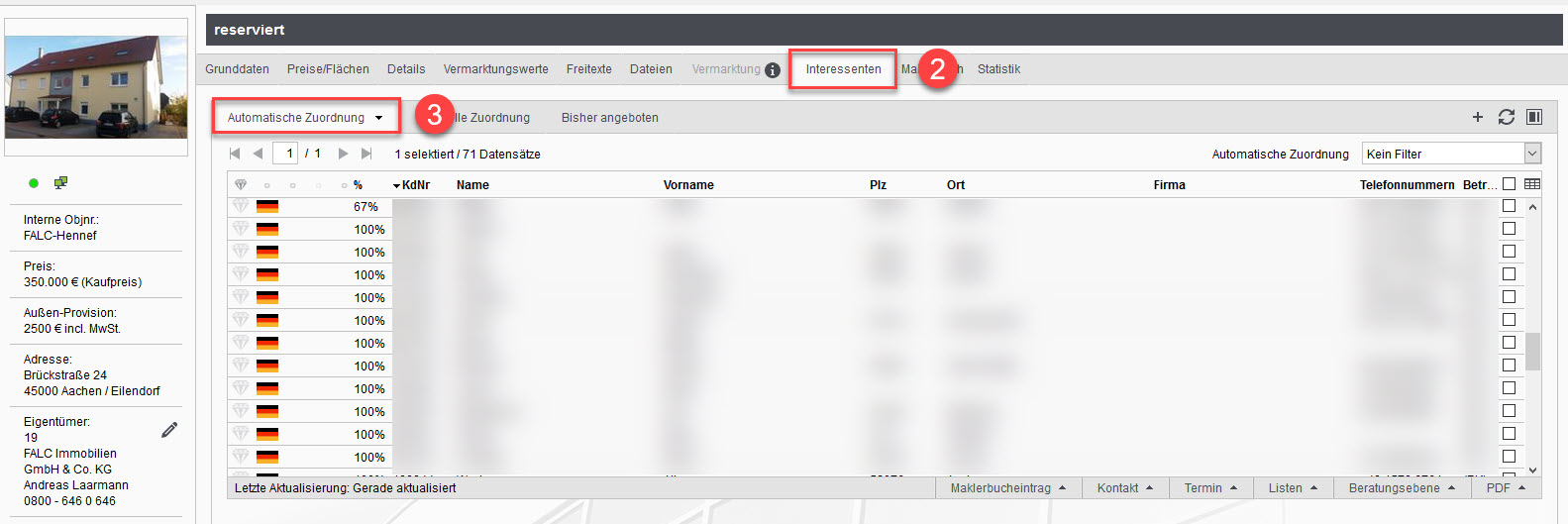This screenshot has width=1568, height=524.
Task: Click the Bisher angeboten link
Action: [609, 118]
